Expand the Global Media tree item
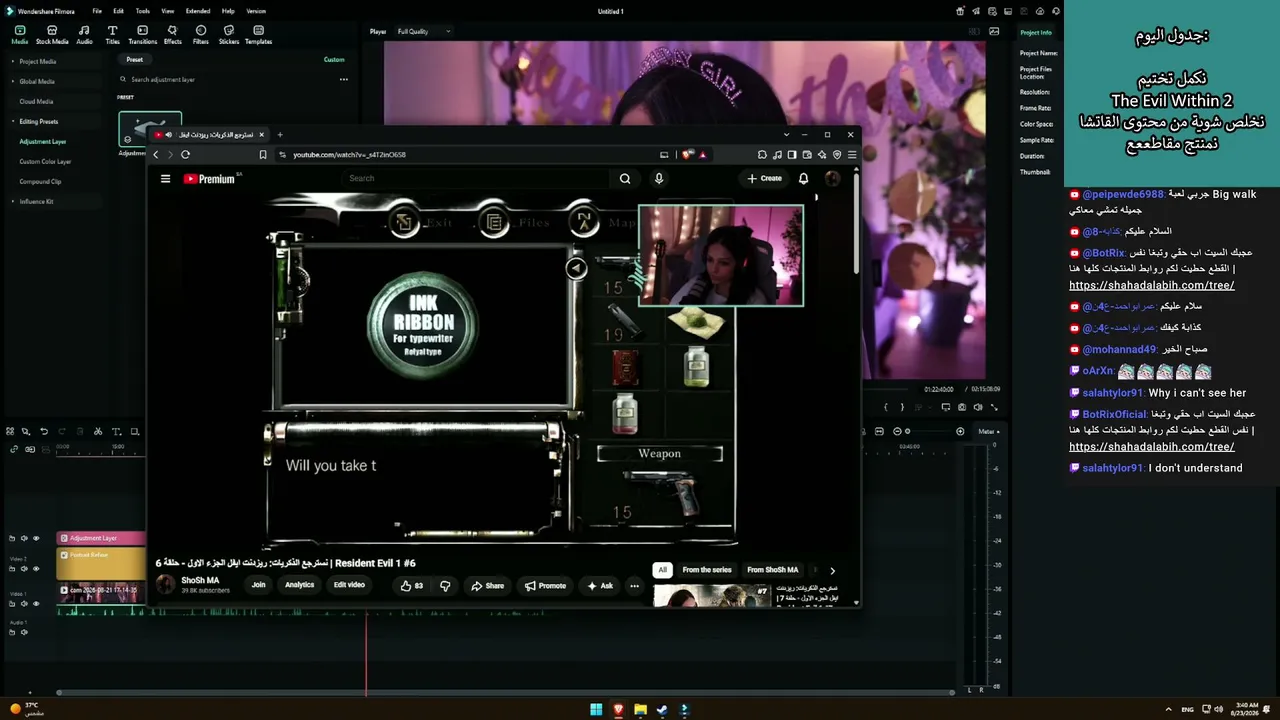This screenshot has height=720, width=1280. (x=13, y=82)
